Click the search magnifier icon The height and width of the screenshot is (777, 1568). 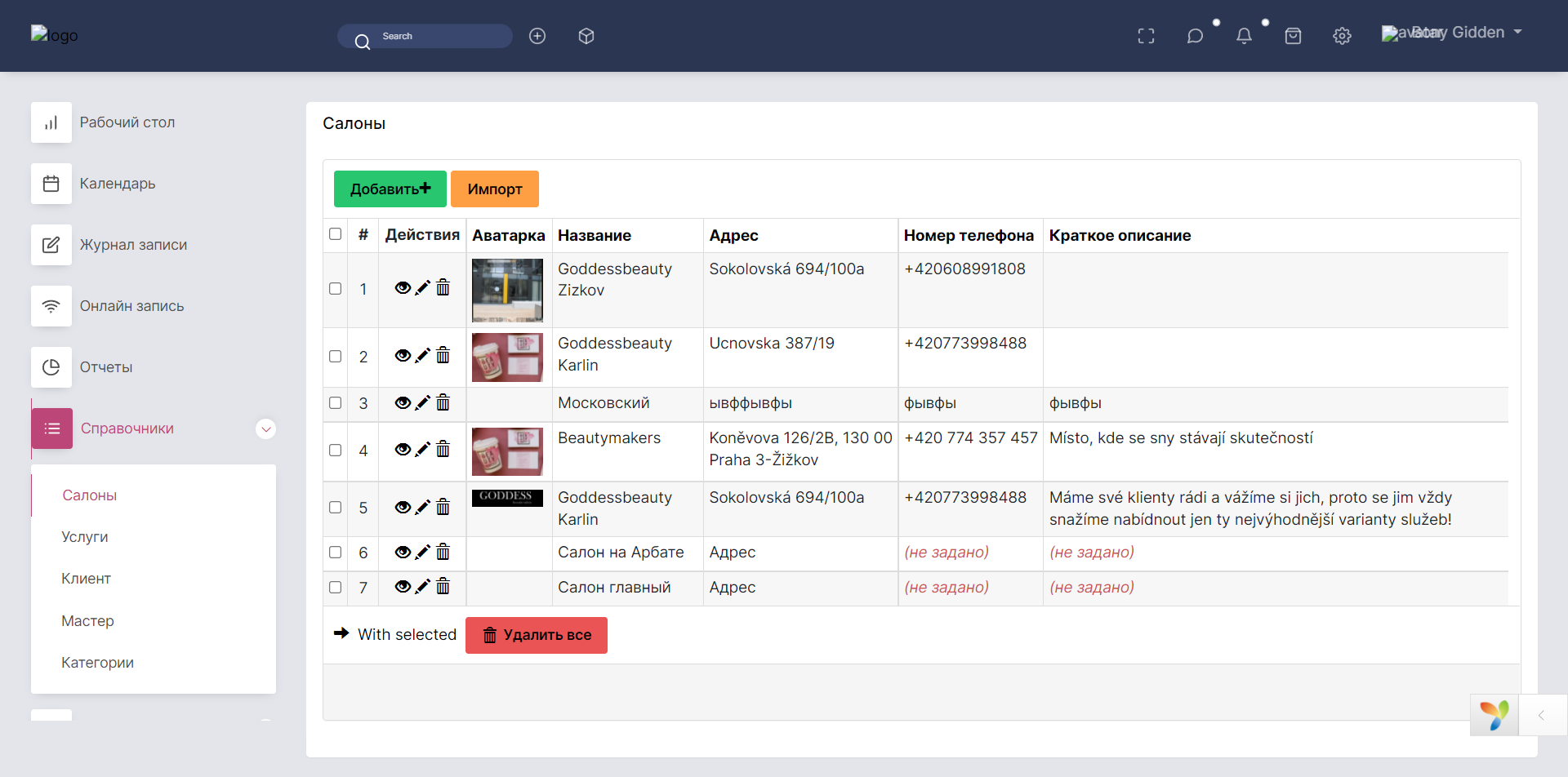(x=363, y=41)
